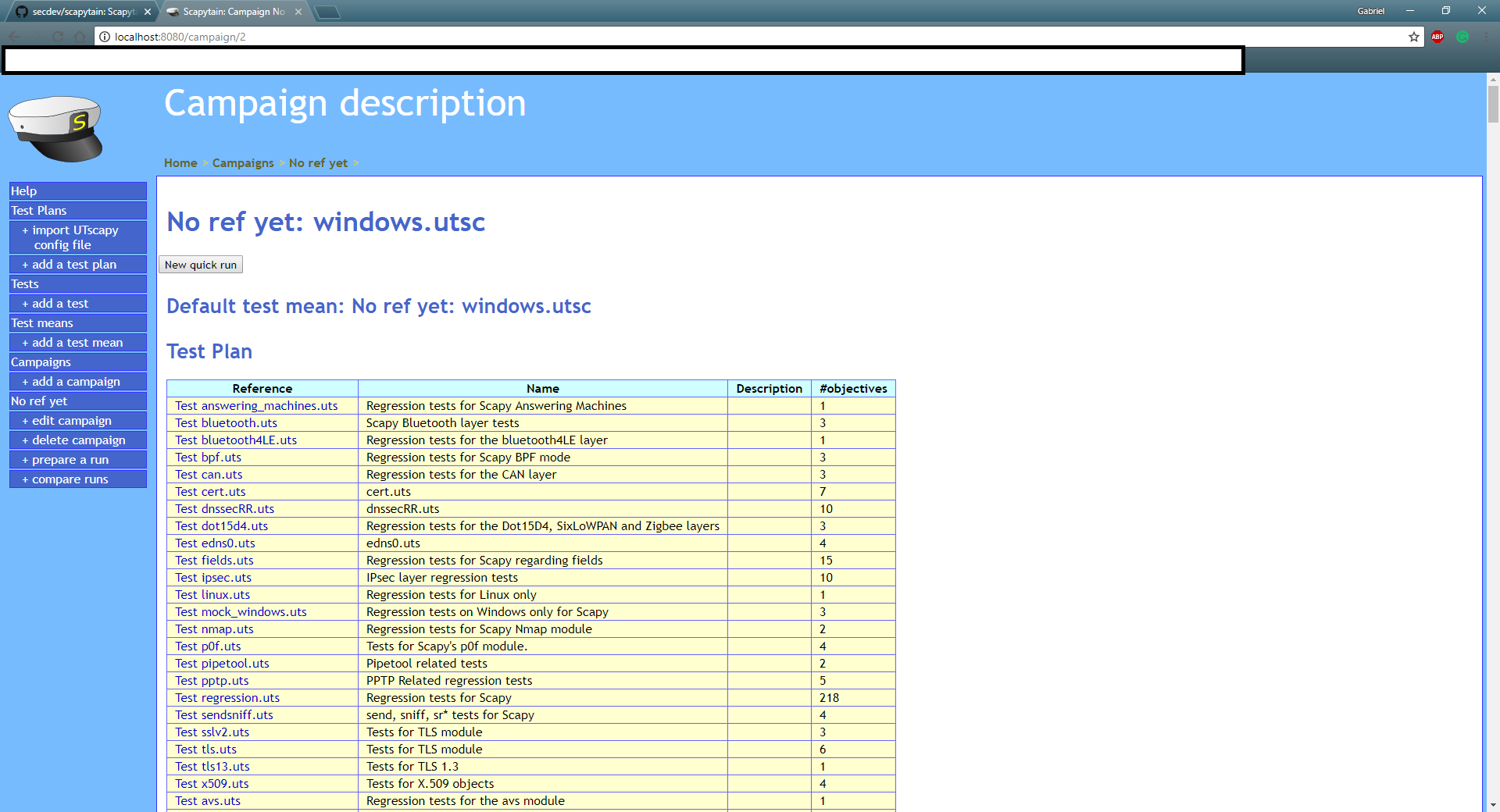Bookmark this page with the star icon

(x=1414, y=37)
